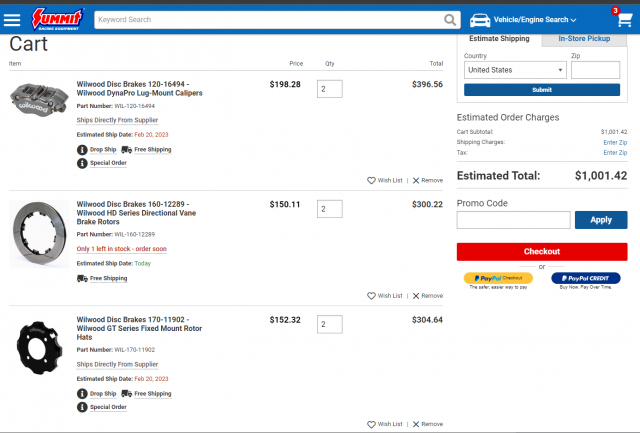Remove rotor hats with X icon
This screenshot has height=433, width=640.
[416, 424]
